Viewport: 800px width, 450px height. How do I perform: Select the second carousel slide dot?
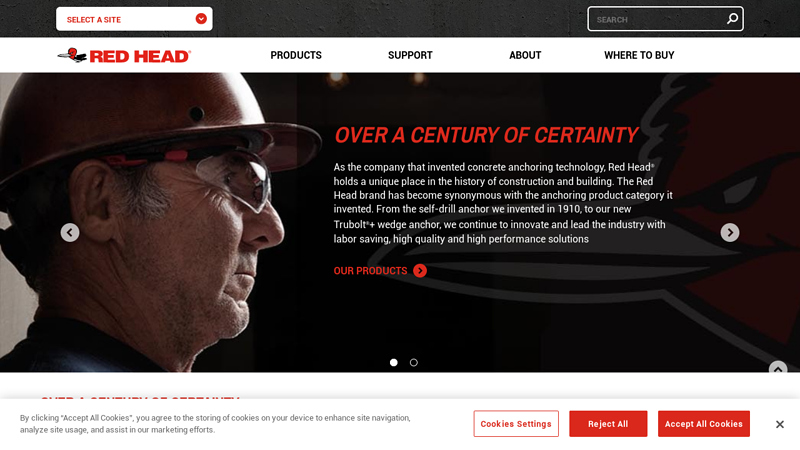(x=414, y=362)
